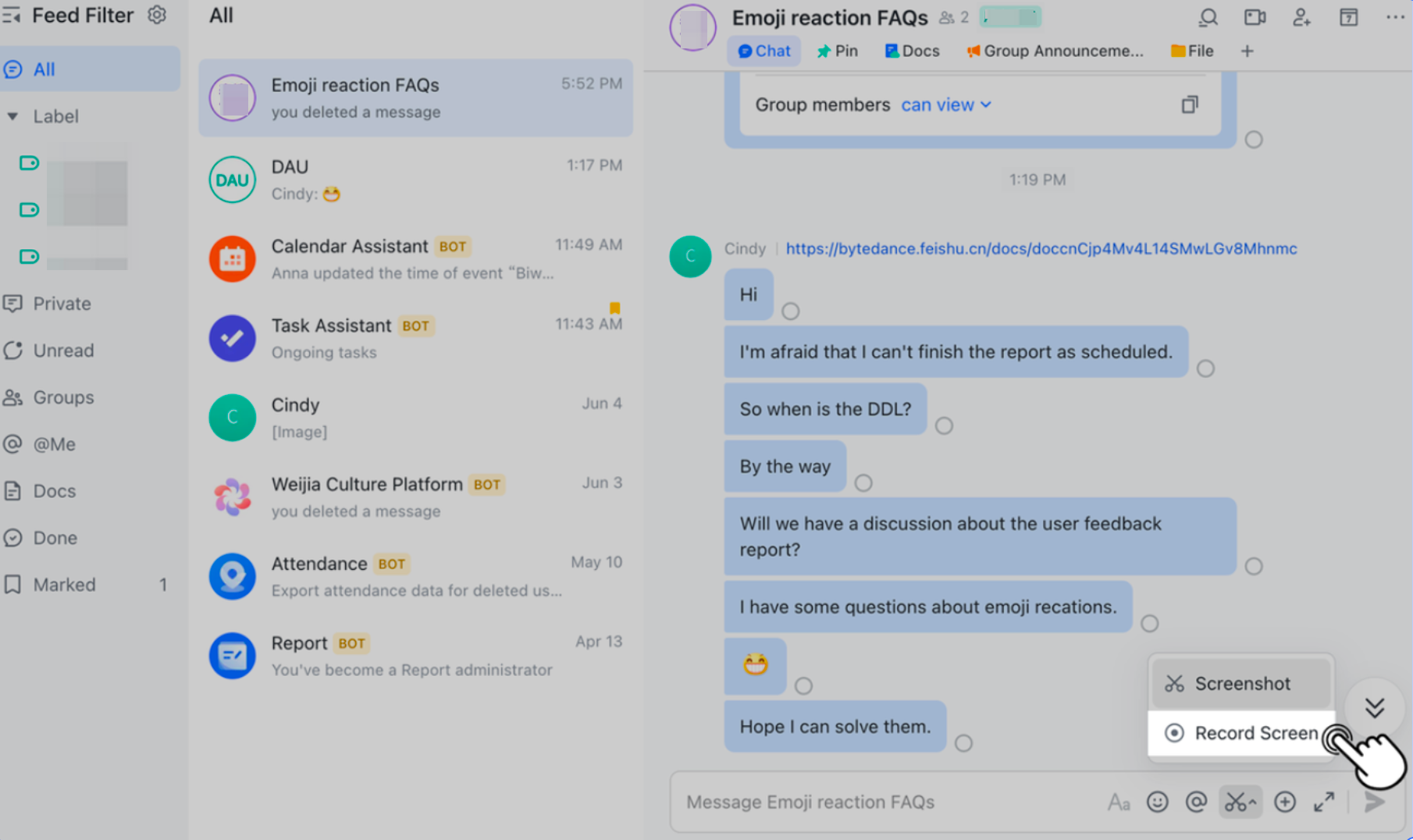Insert an emoji into the message box
Viewport: 1413px width, 840px height.
(1157, 802)
